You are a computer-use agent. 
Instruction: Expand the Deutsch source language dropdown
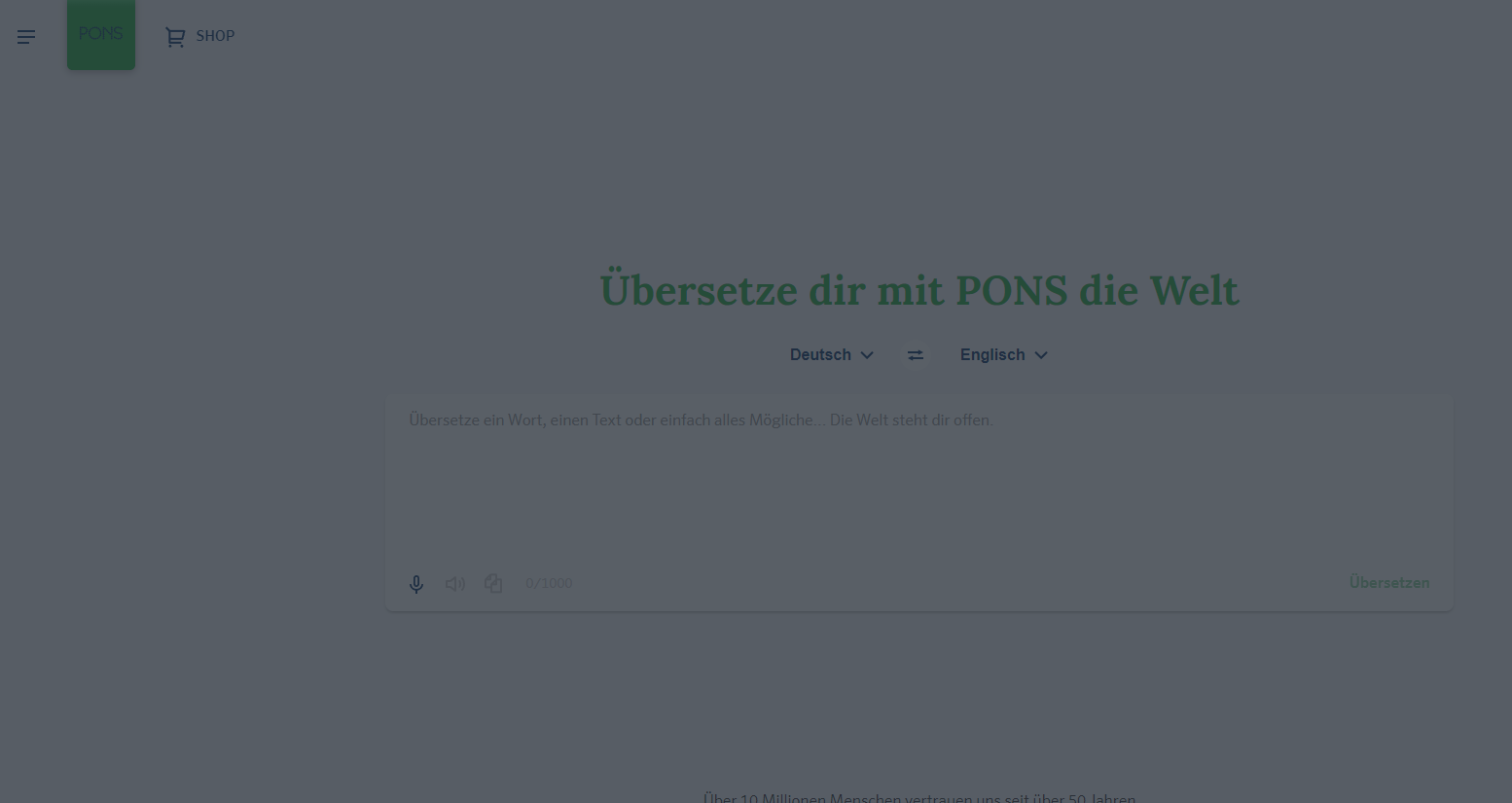point(832,355)
